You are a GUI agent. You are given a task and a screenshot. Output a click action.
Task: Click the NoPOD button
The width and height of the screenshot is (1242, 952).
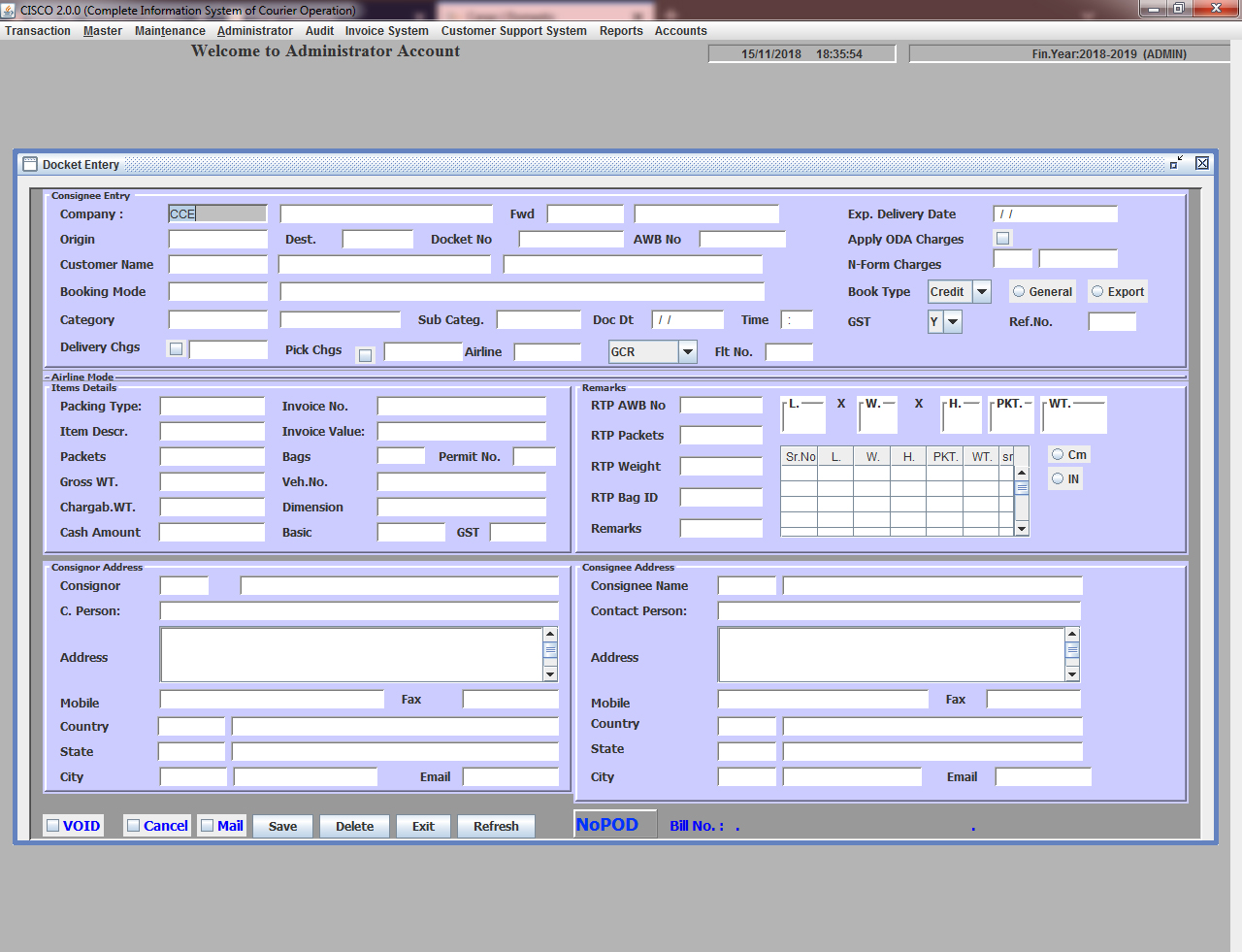615,824
